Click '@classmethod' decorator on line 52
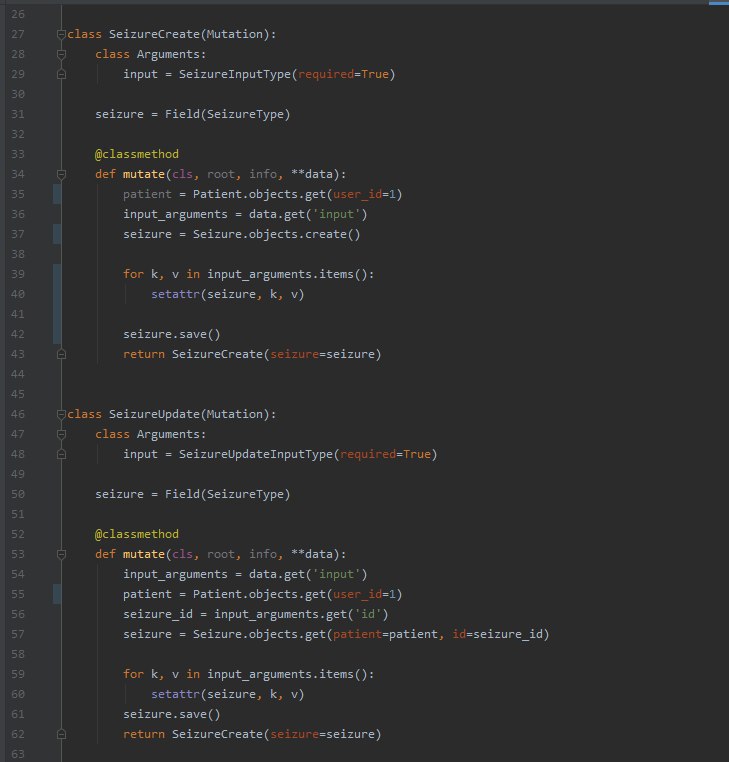The image size is (729, 762). pyautogui.click(x=137, y=534)
